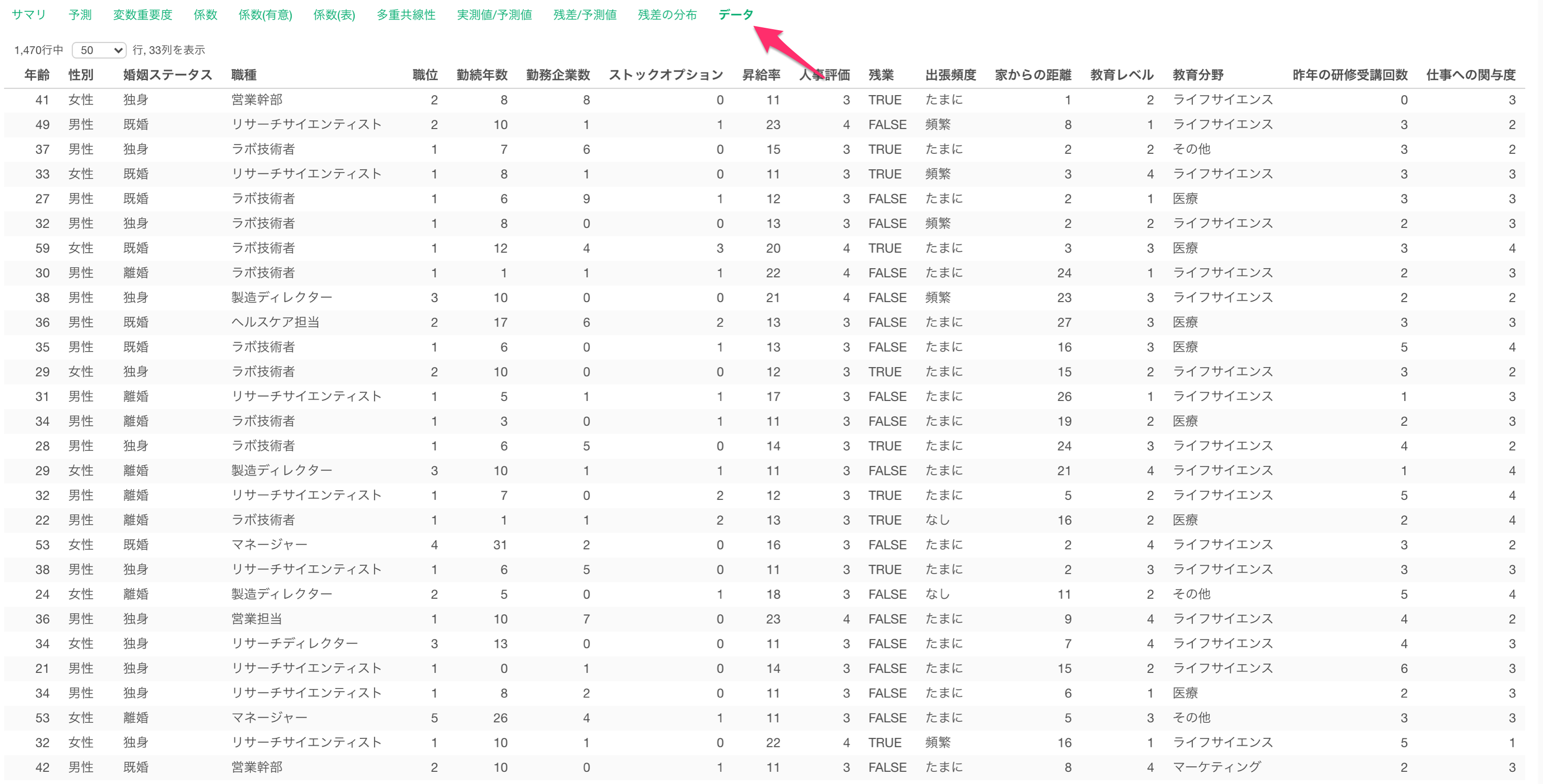The width and height of the screenshot is (1543, 784).
Task: Switch to the 残差の分布 tab
Action: coord(667,15)
